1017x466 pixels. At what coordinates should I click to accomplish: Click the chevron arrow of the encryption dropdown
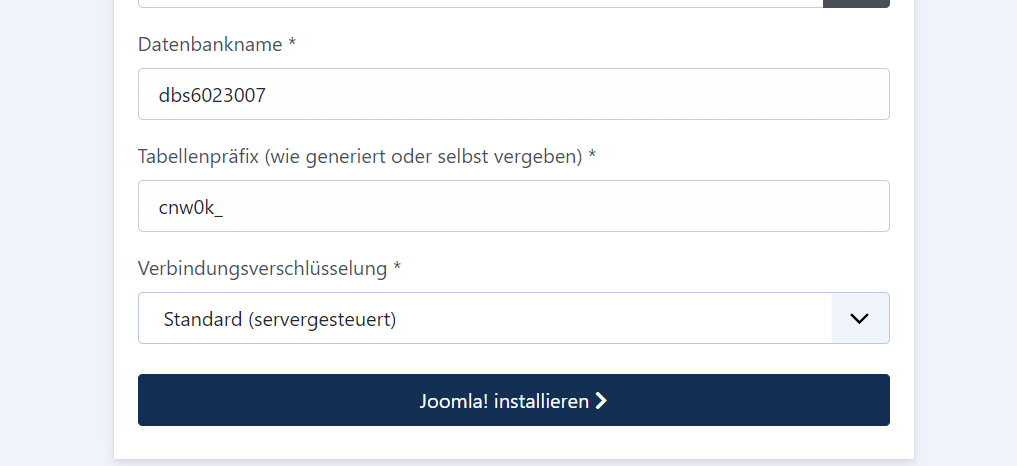(x=859, y=318)
